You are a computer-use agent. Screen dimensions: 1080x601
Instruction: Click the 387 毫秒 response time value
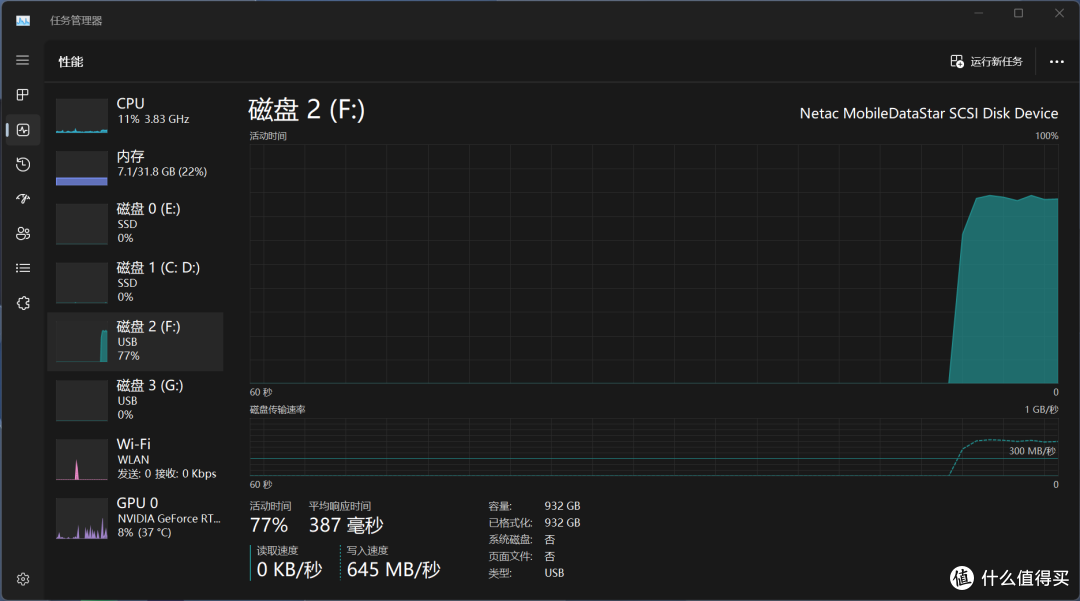[x=346, y=525]
